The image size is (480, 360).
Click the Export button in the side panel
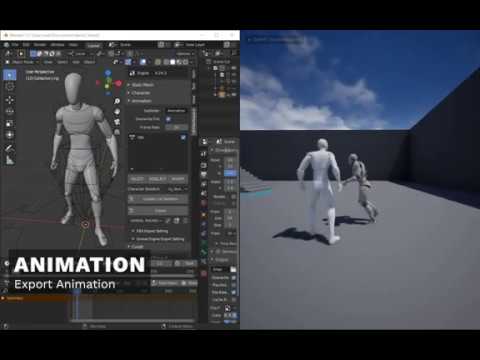pyautogui.click(x=158, y=211)
